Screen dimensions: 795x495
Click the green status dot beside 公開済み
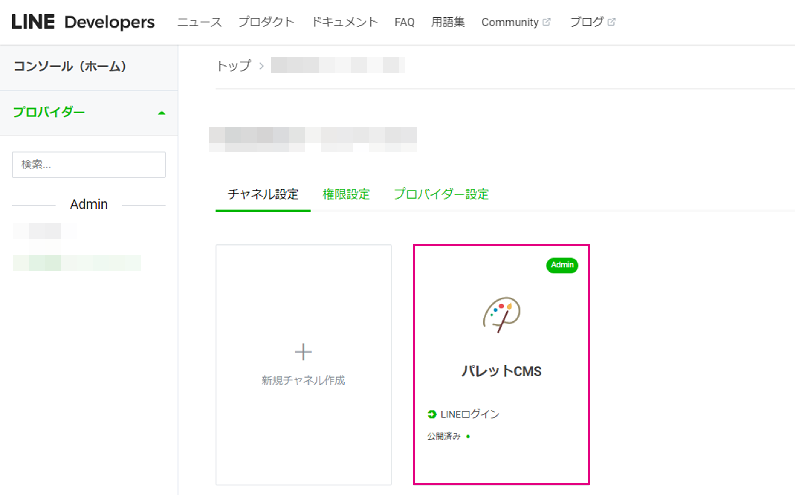point(468,436)
